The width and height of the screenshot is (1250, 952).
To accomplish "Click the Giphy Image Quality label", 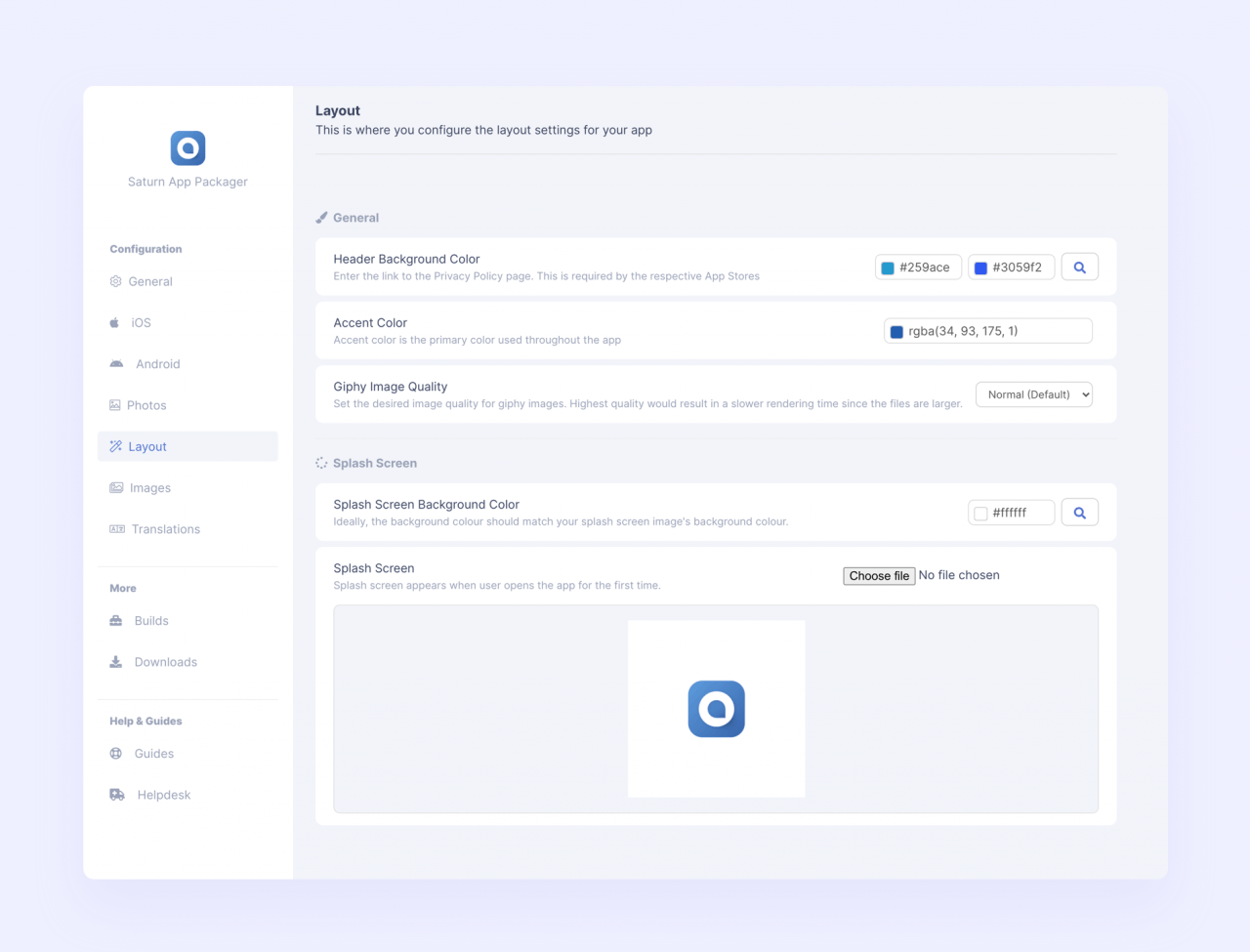I will coord(391,387).
